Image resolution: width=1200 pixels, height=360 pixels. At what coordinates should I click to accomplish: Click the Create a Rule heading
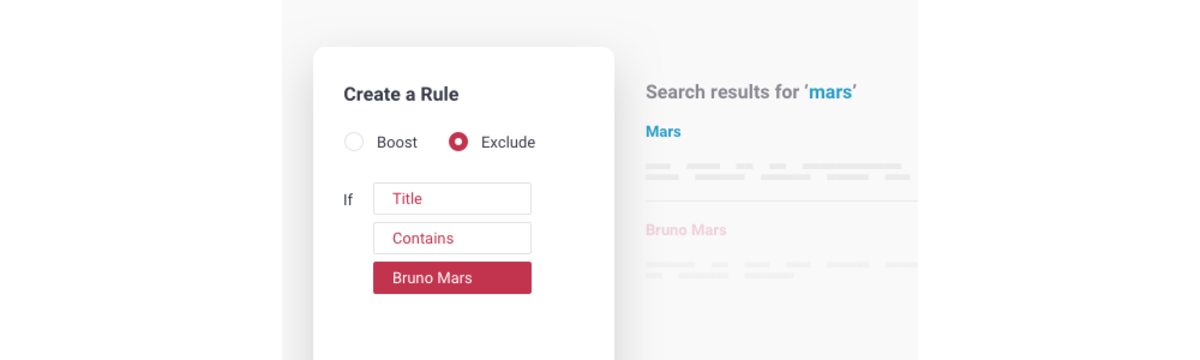click(401, 94)
